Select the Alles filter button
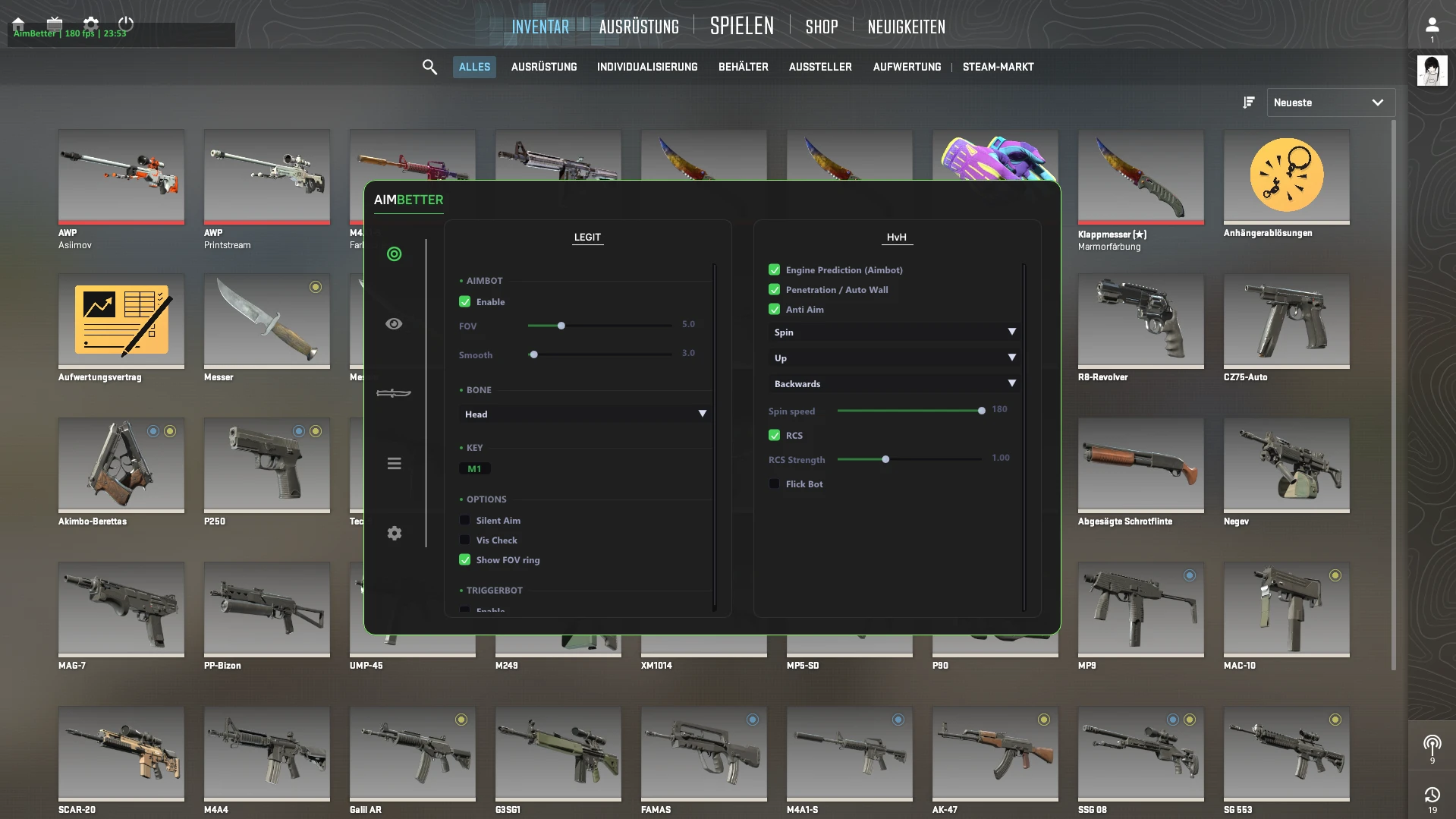 [474, 67]
